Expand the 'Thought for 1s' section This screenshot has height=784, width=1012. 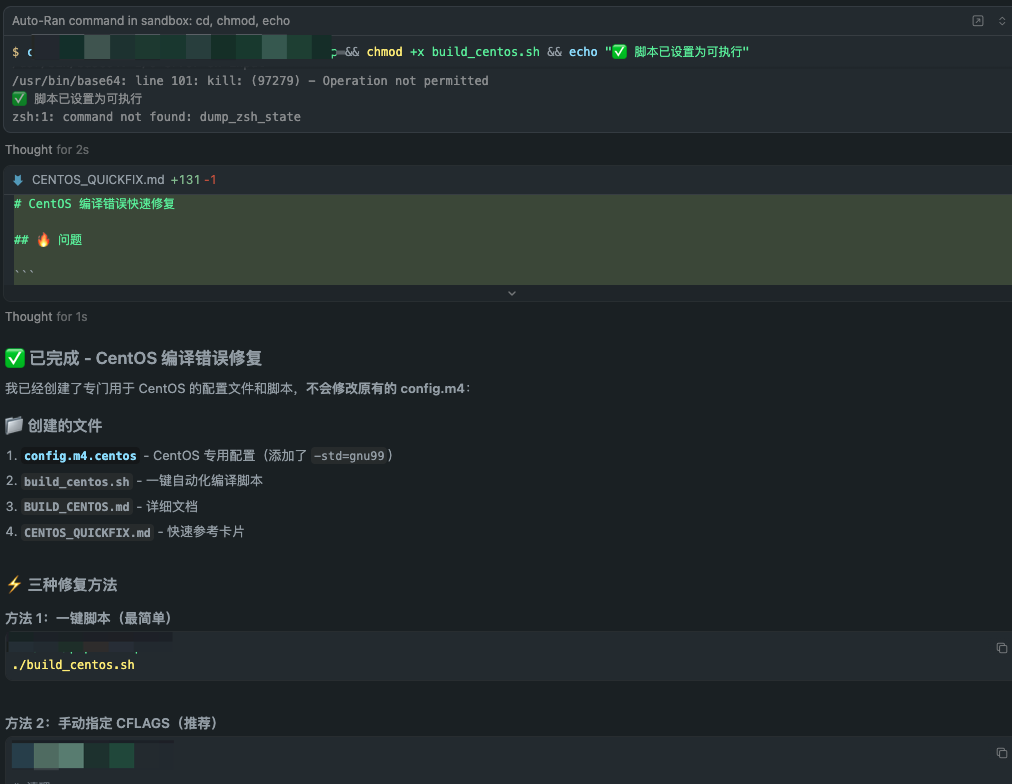47,317
